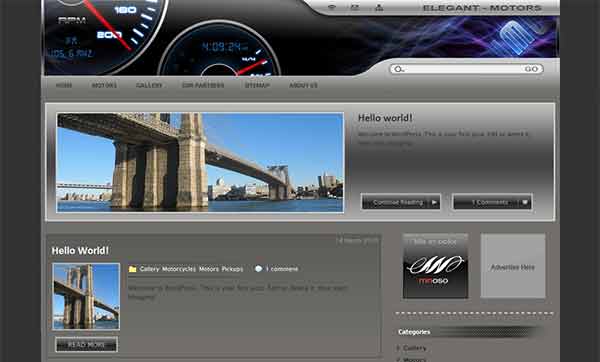600x362 pixels.
Task: Click the arrow icon on Comments button
Action: click(x=525, y=202)
